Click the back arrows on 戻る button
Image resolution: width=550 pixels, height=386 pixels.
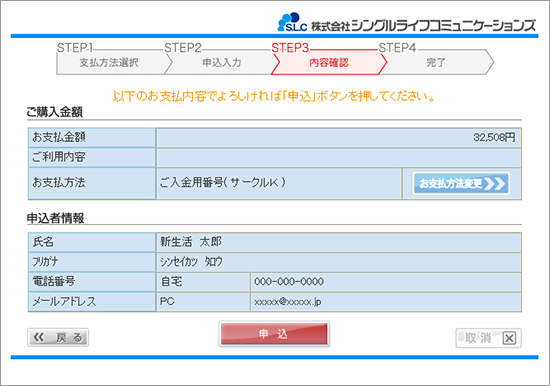click(39, 338)
